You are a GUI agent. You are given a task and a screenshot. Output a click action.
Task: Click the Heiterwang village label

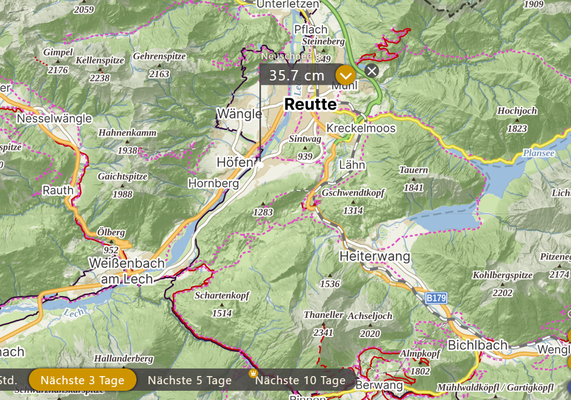coord(375,256)
